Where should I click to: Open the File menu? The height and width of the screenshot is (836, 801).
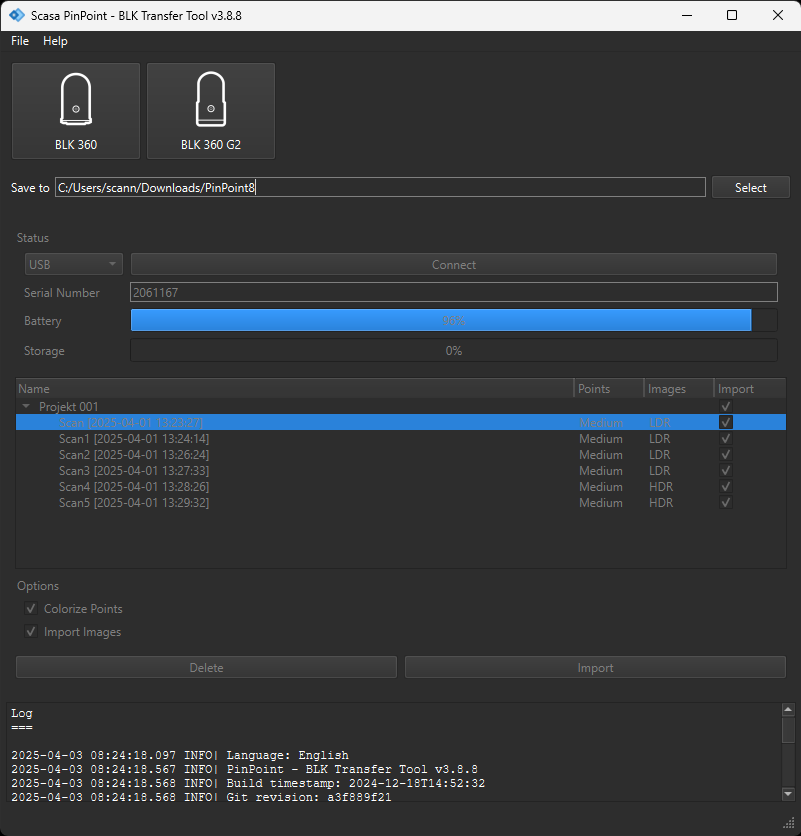click(20, 41)
